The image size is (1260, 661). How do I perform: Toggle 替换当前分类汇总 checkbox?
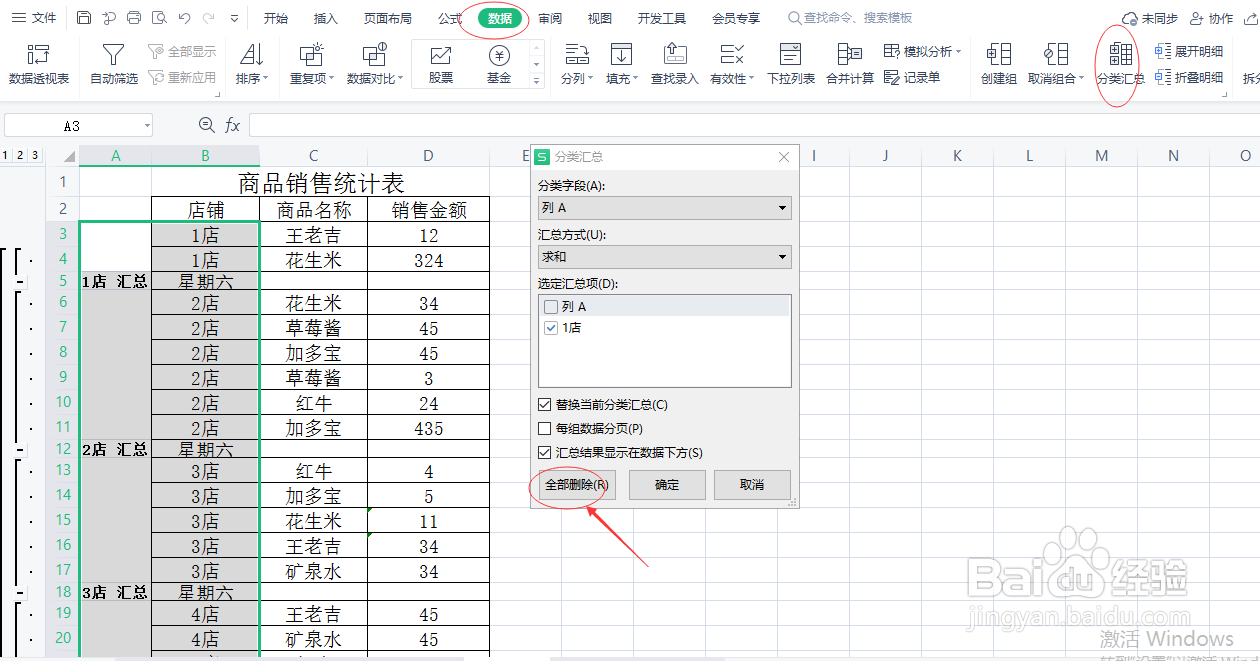pos(545,405)
